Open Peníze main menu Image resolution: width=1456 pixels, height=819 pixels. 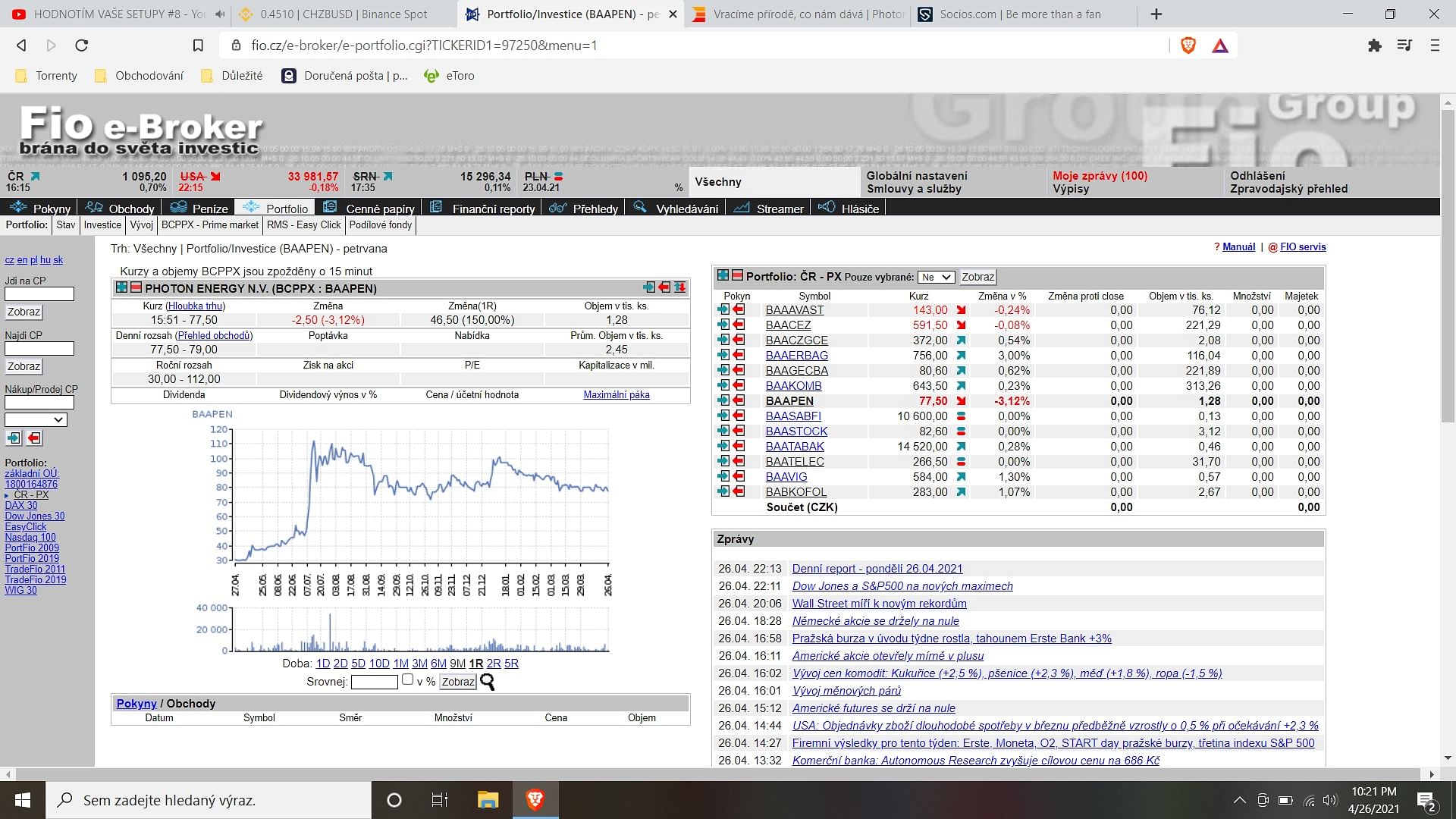199,208
